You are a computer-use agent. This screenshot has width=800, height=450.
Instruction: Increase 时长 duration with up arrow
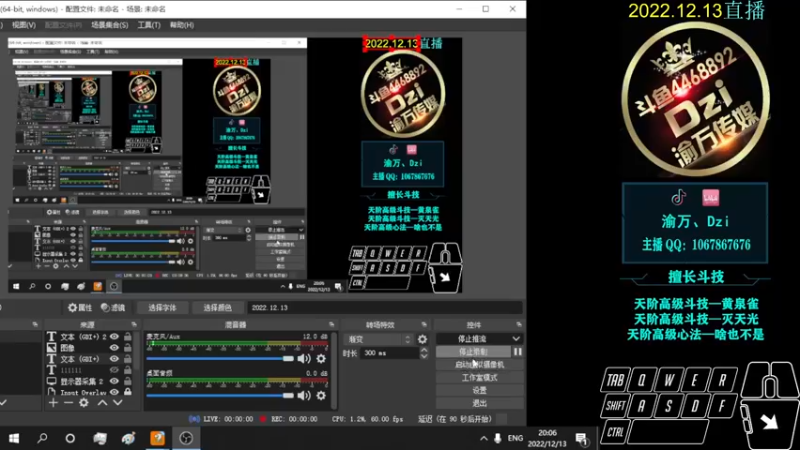[x=424, y=350]
